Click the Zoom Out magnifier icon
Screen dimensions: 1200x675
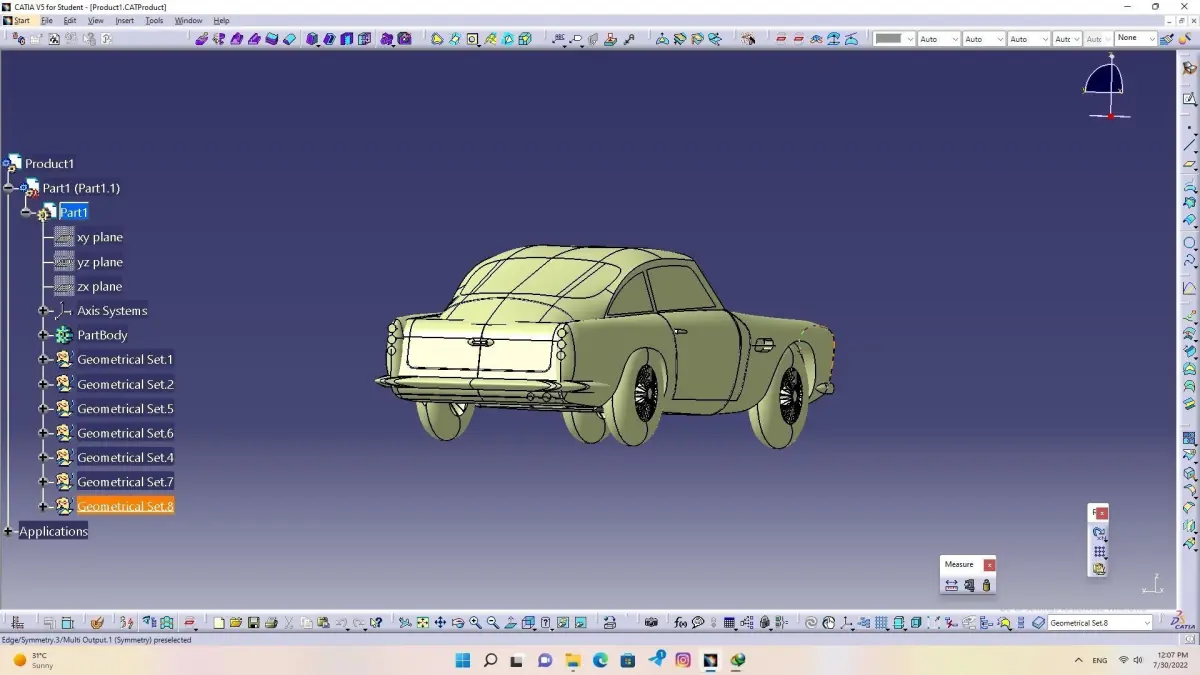[493, 622]
